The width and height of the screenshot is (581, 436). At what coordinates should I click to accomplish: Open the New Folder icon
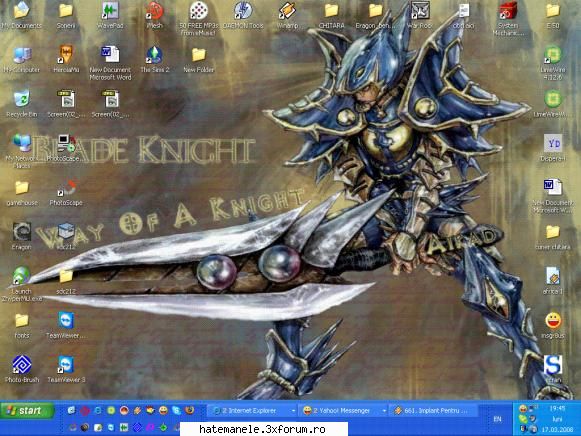click(x=199, y=59)
